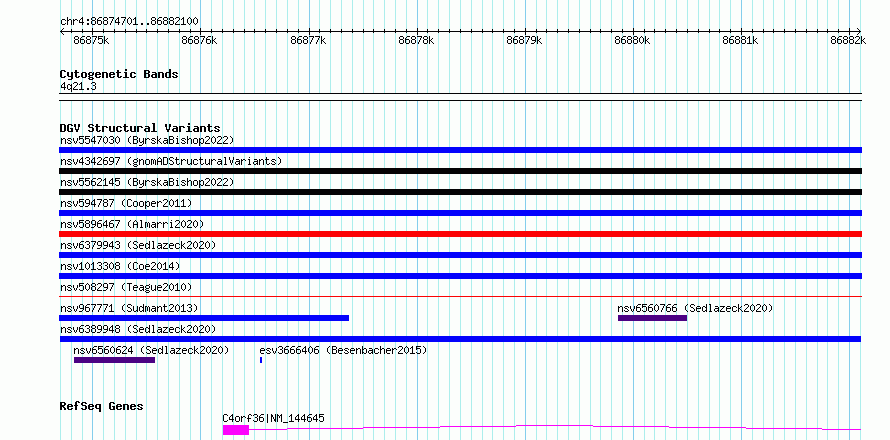
Task: Select the blue bar under nsv6379943
Action: coord(460,255)
